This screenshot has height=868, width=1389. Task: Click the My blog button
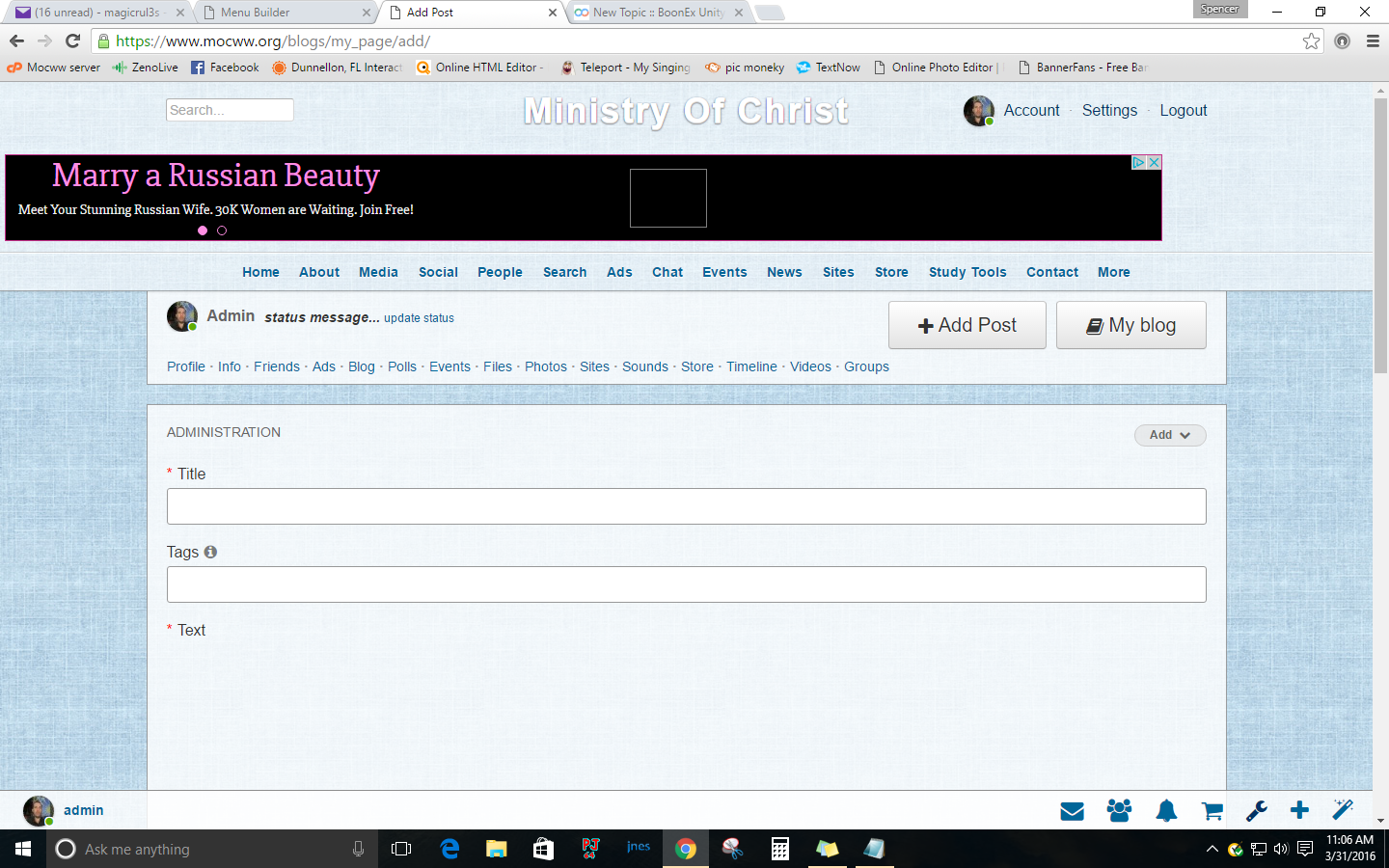[x=1130, y=325]
